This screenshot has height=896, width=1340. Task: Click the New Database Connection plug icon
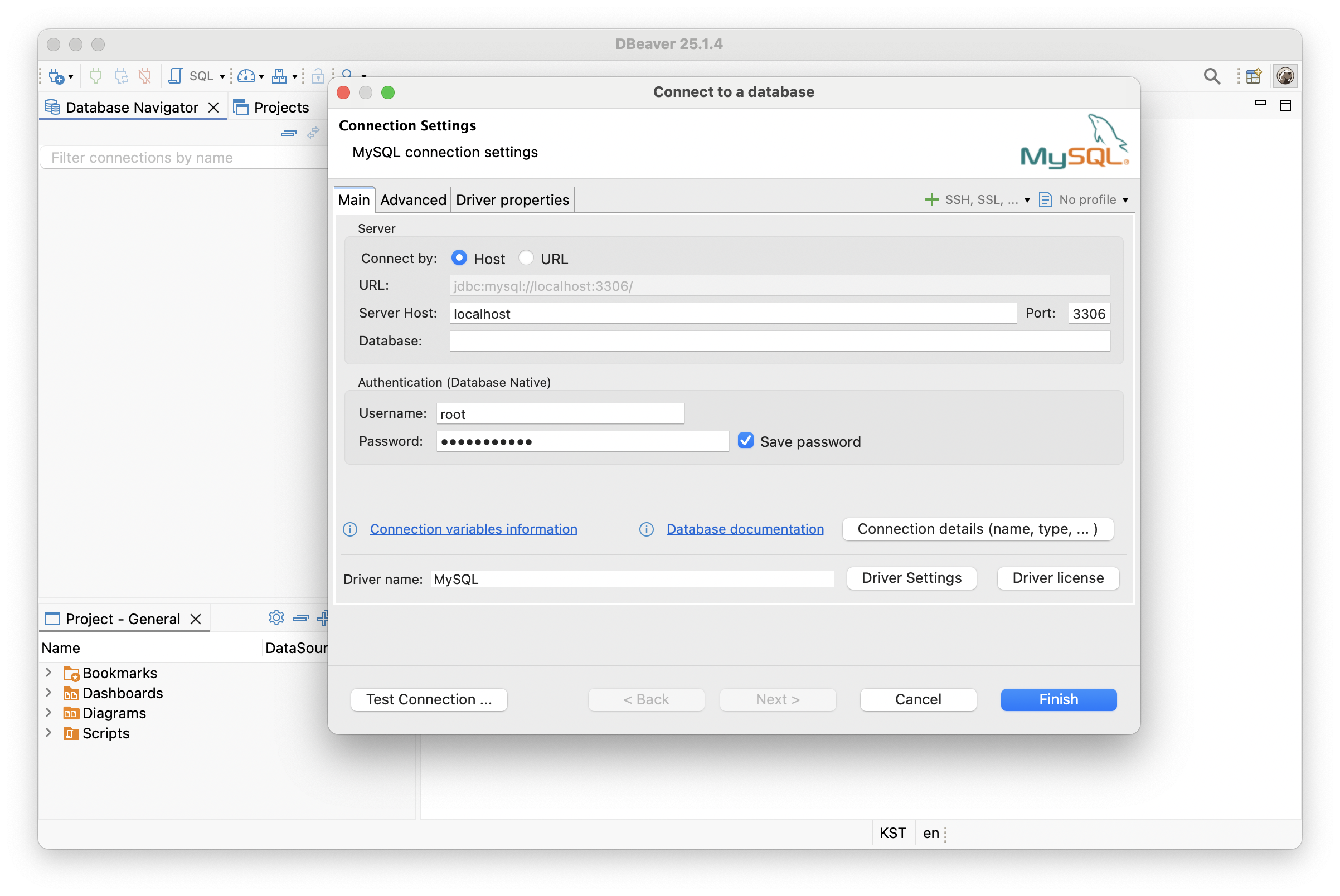(57, 76)
